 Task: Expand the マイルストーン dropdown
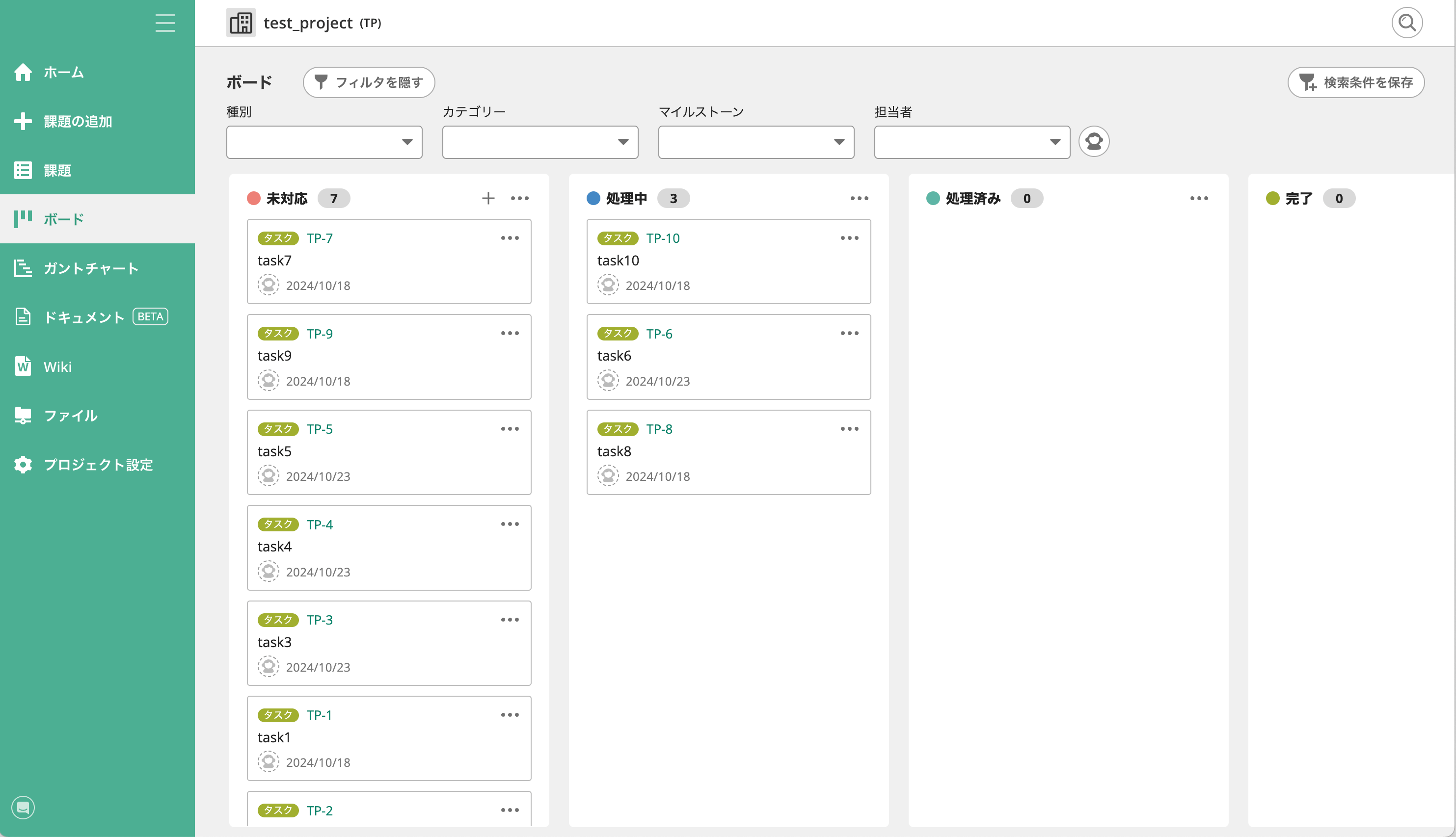[756, 142]
